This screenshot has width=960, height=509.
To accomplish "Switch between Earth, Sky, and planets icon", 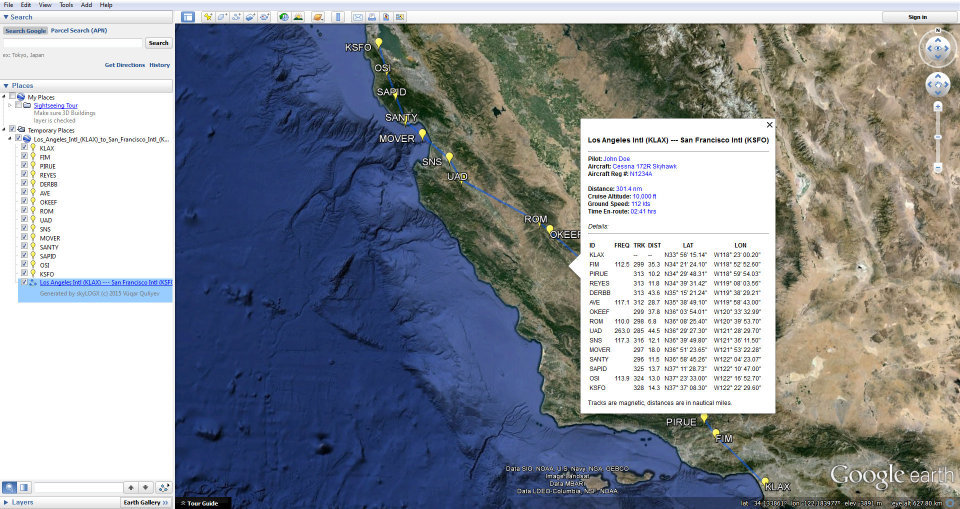I will (318, 17).
